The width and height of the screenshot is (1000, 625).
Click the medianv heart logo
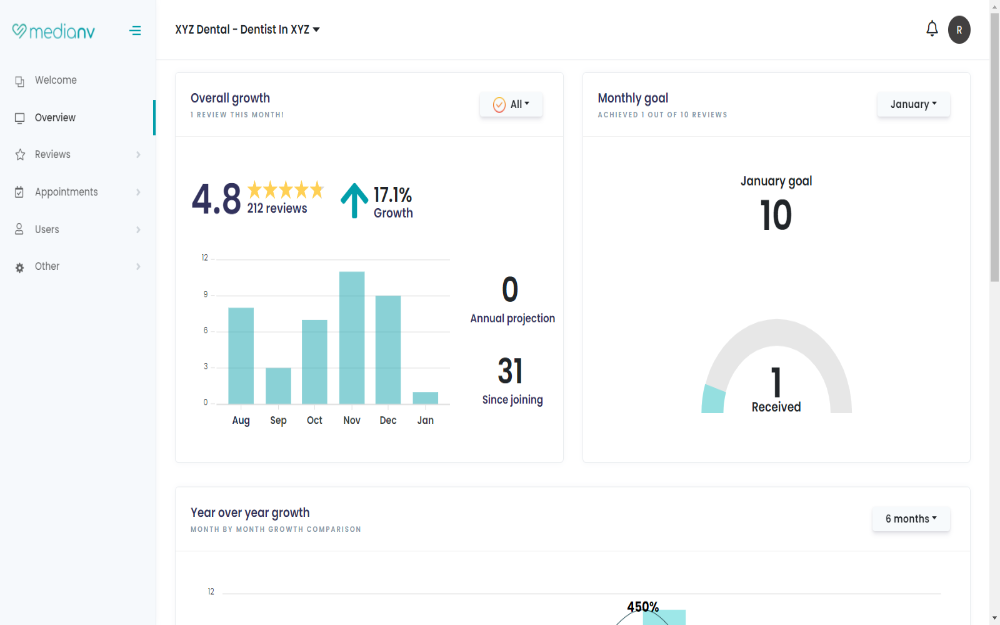(x=19, y=31)
